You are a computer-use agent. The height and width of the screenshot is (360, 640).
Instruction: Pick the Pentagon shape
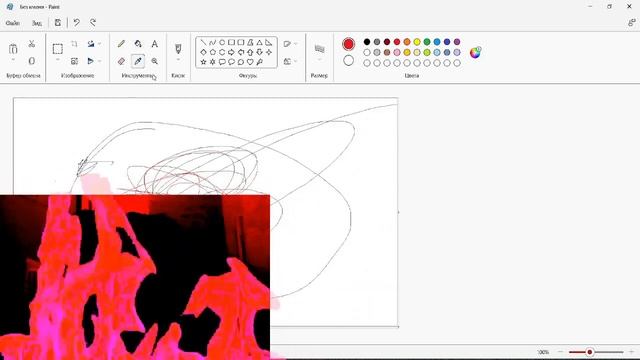(x=213, y=52)
